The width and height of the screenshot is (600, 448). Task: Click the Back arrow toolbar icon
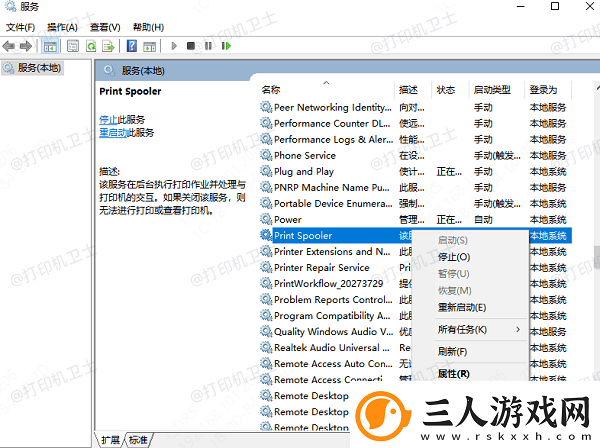[8, 46]
